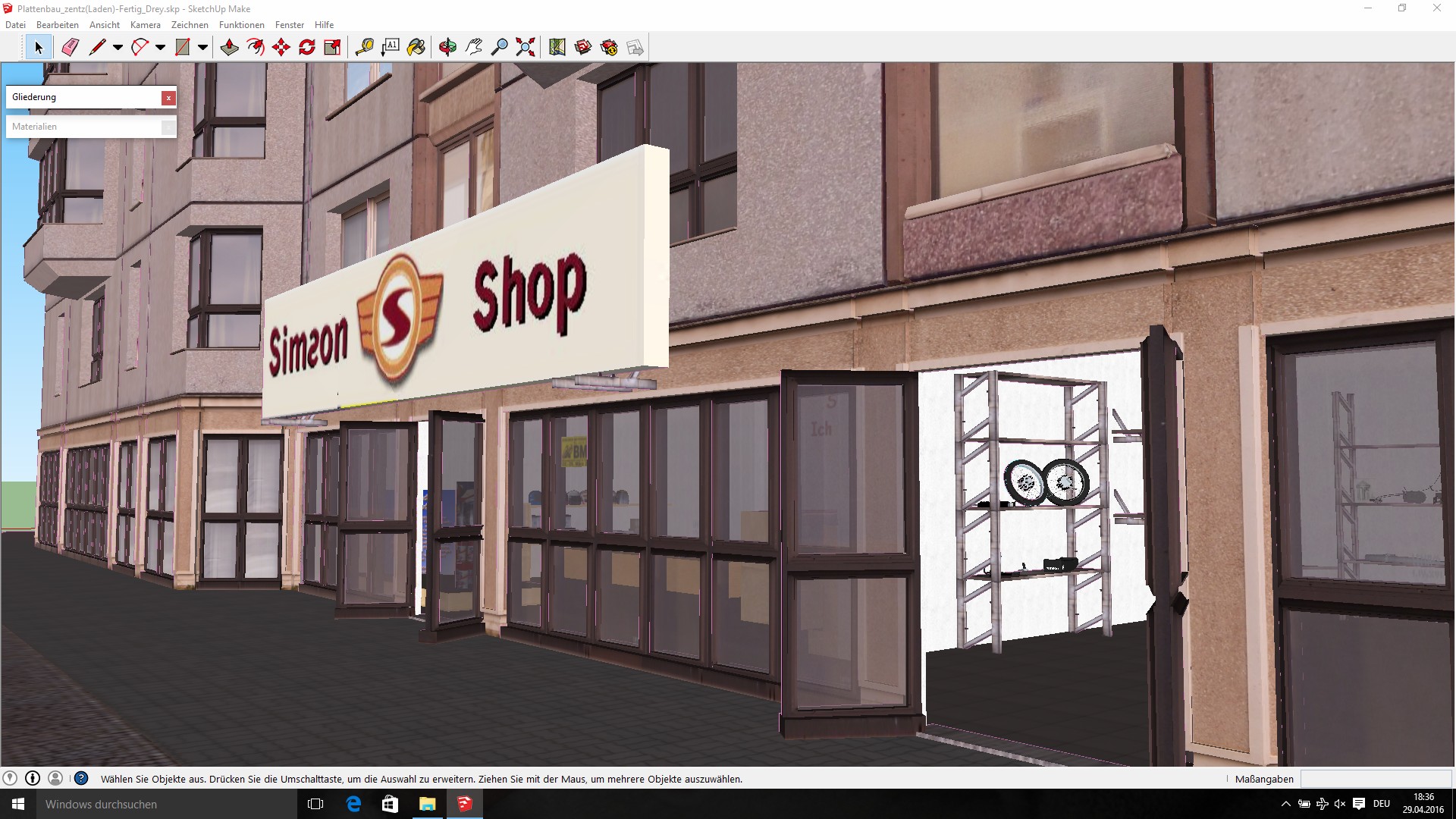Open the Extension Warehouse icon
The image size is (1456, 819).
coord(609,48)
